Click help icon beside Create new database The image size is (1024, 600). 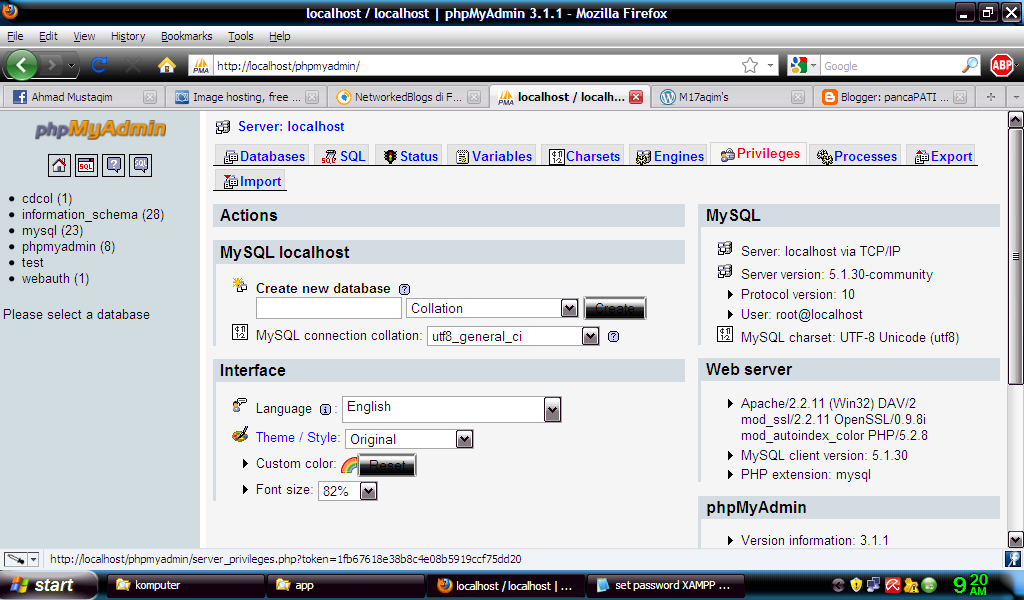[x=405, y=289]
